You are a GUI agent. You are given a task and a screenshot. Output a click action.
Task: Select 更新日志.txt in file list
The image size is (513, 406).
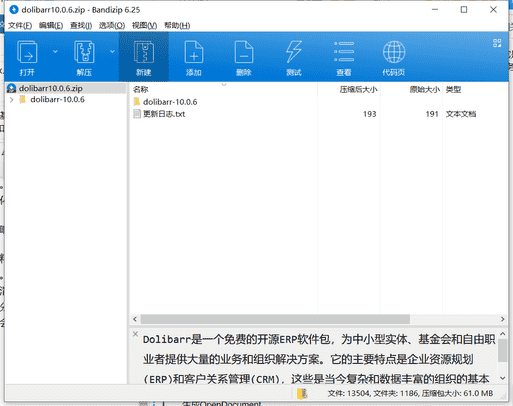point(164,114)
